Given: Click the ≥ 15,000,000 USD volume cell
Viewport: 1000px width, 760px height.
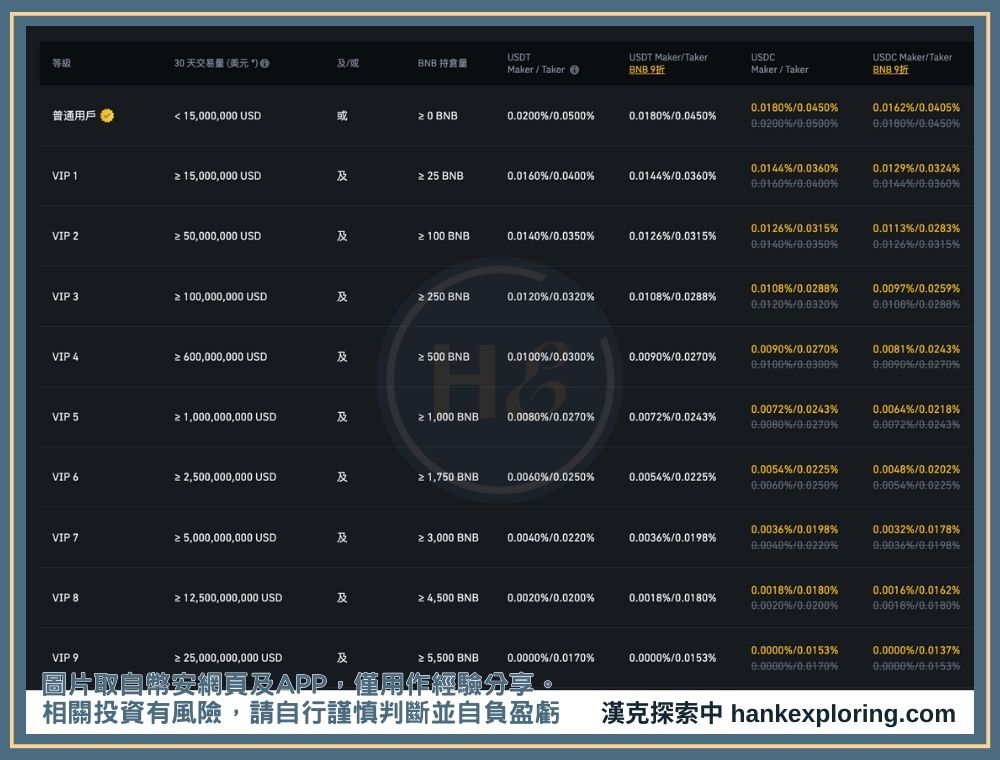Looking at the screenshot, I should [x=217, y=175].
